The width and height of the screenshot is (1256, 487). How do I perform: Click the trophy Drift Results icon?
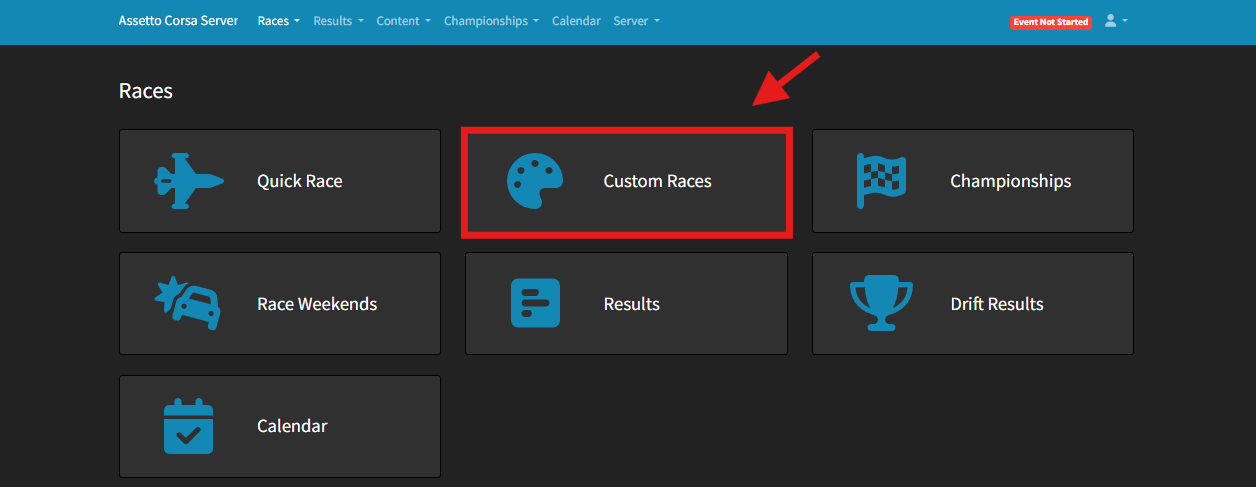(x=881, y=304)
